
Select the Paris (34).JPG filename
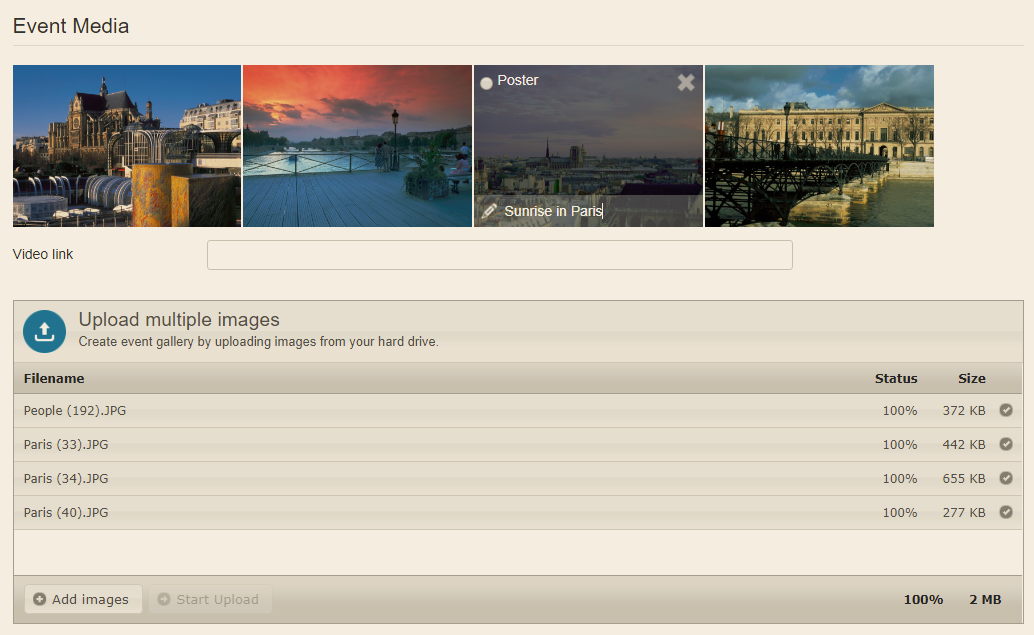pyautogui.click(x=66, y=479)
